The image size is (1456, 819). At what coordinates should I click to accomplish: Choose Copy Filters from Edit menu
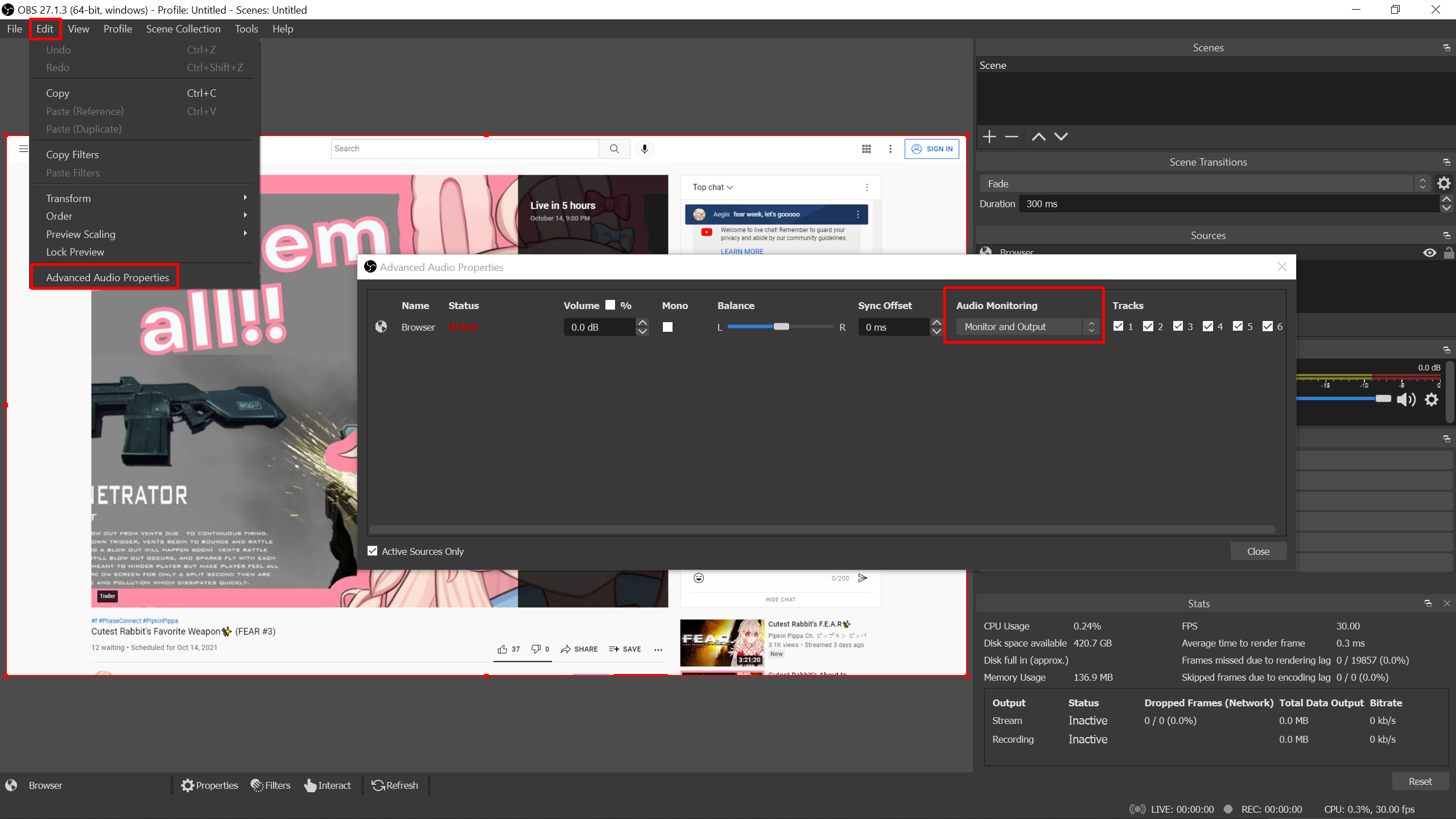(x=72, y=155)
